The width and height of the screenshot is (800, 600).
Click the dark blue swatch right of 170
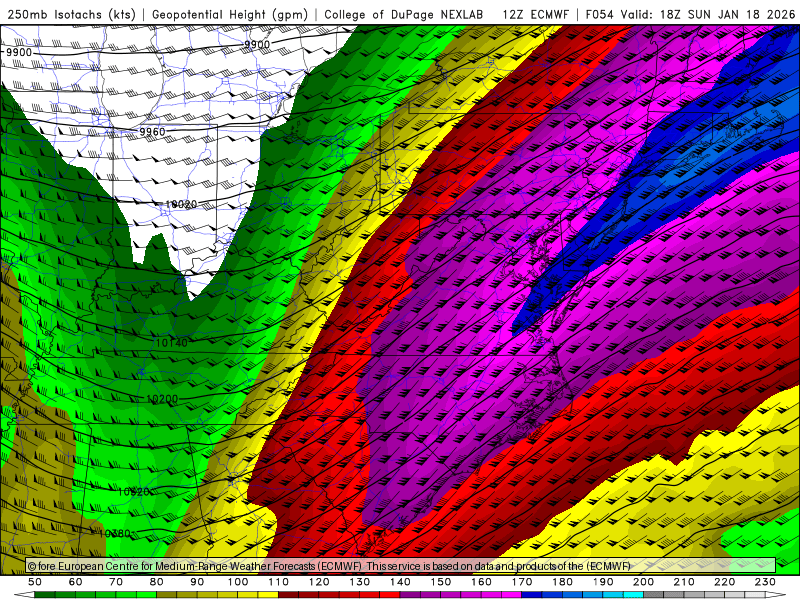tap(532, 595)
